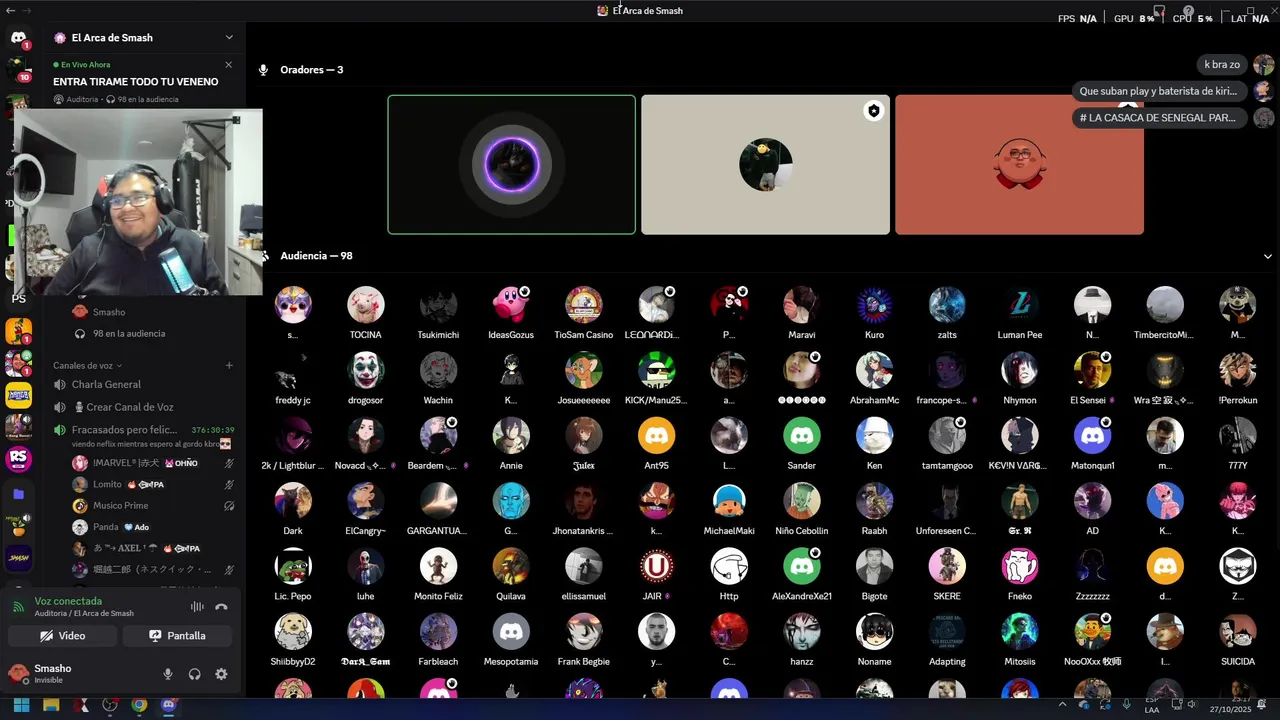Viewport: 1280px width, 720px height.
Task: Open audience member AbrahamMc
Action: tap(874, 378)
